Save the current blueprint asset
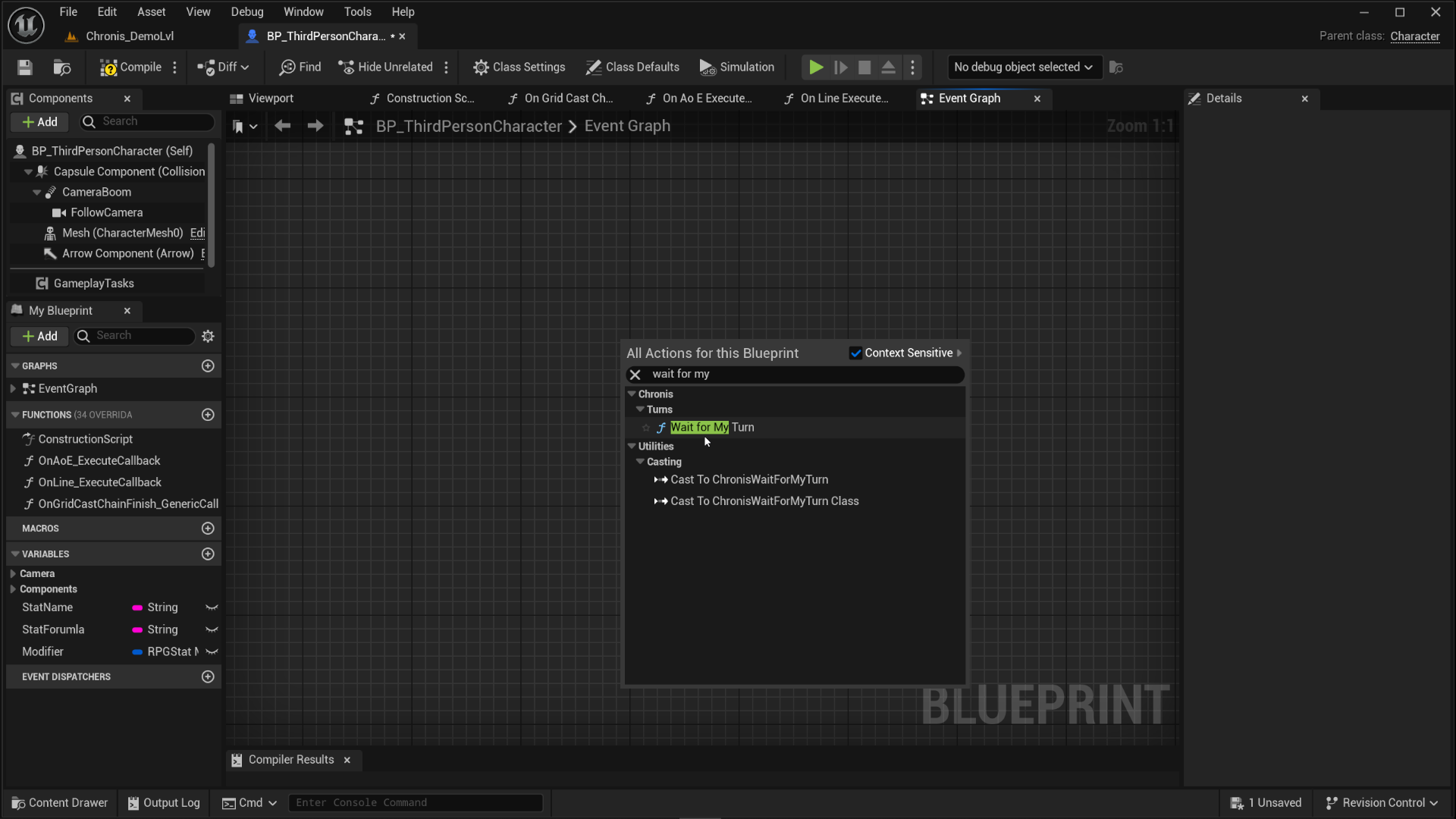Screen dimensions: 1456x819 25,67
